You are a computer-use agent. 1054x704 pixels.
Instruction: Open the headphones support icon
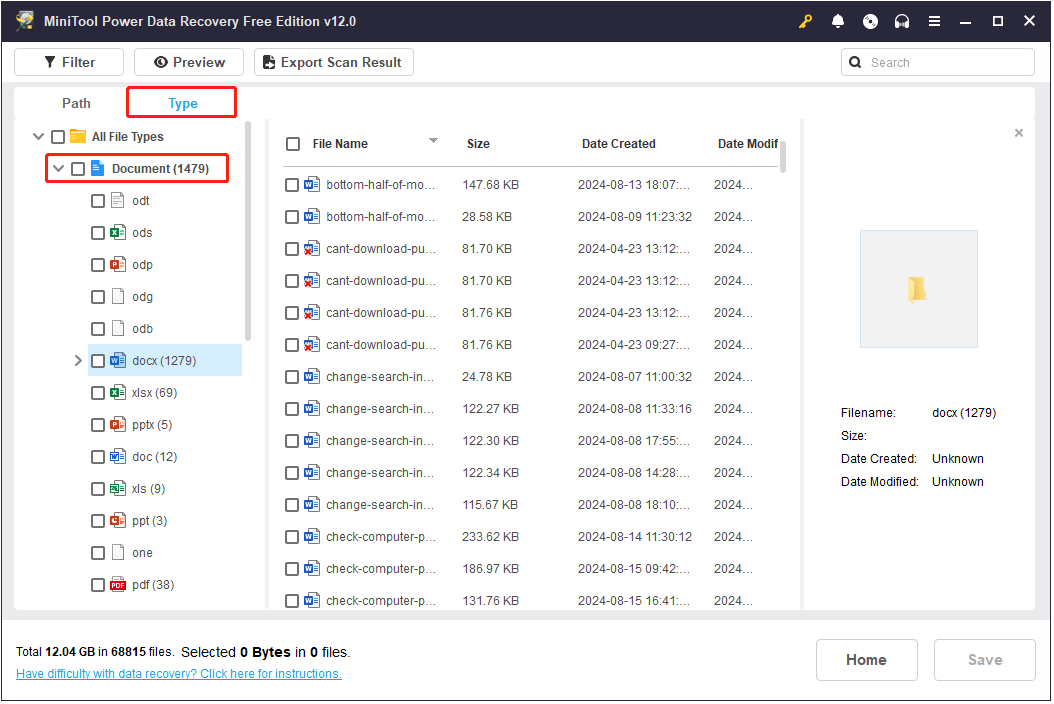point(902,21)
